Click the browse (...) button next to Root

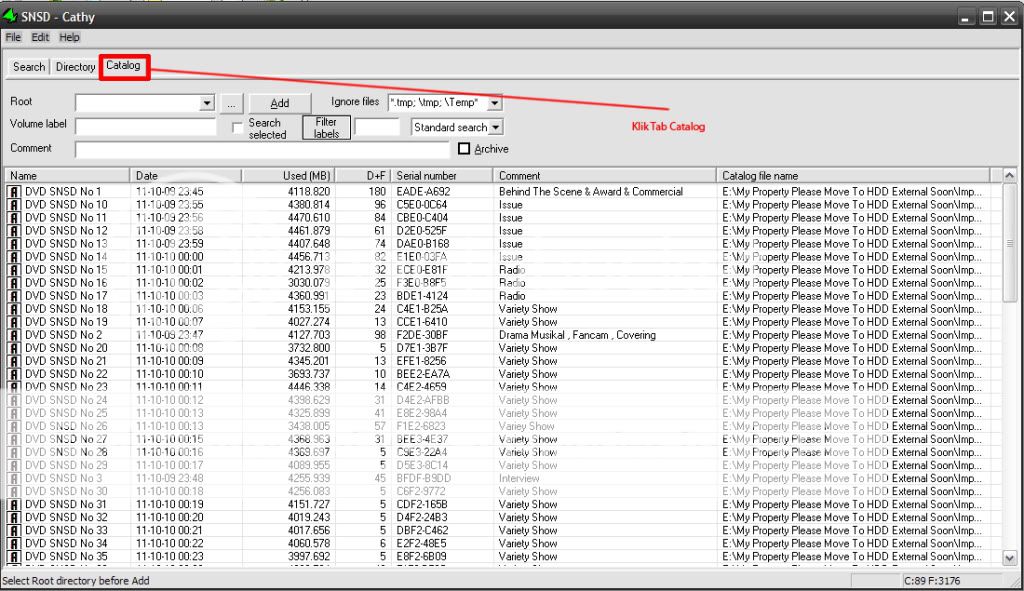point(232,103)
